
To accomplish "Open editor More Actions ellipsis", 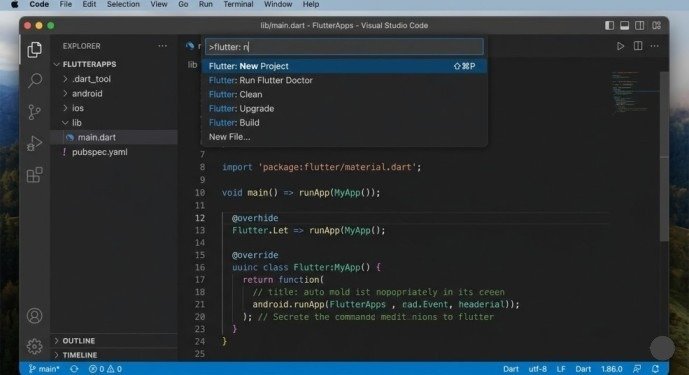I will (x=655, y=46).
